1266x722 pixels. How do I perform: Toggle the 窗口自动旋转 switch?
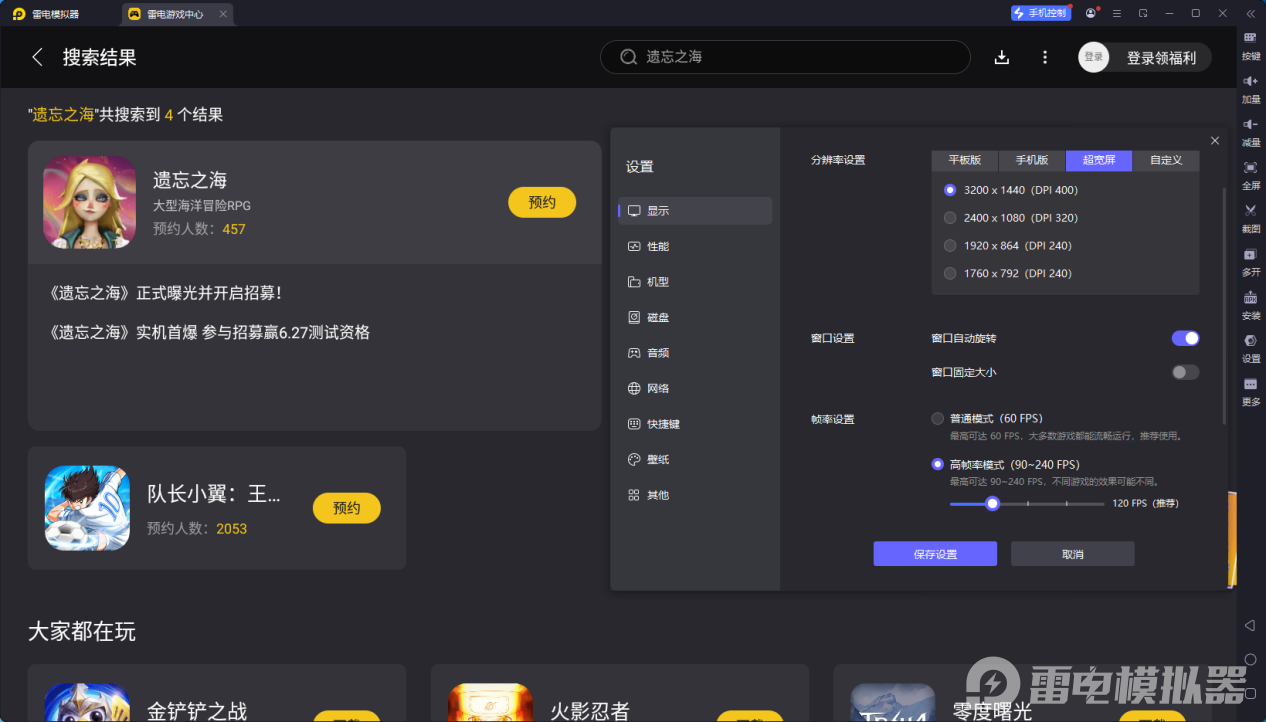point(1185,338)
